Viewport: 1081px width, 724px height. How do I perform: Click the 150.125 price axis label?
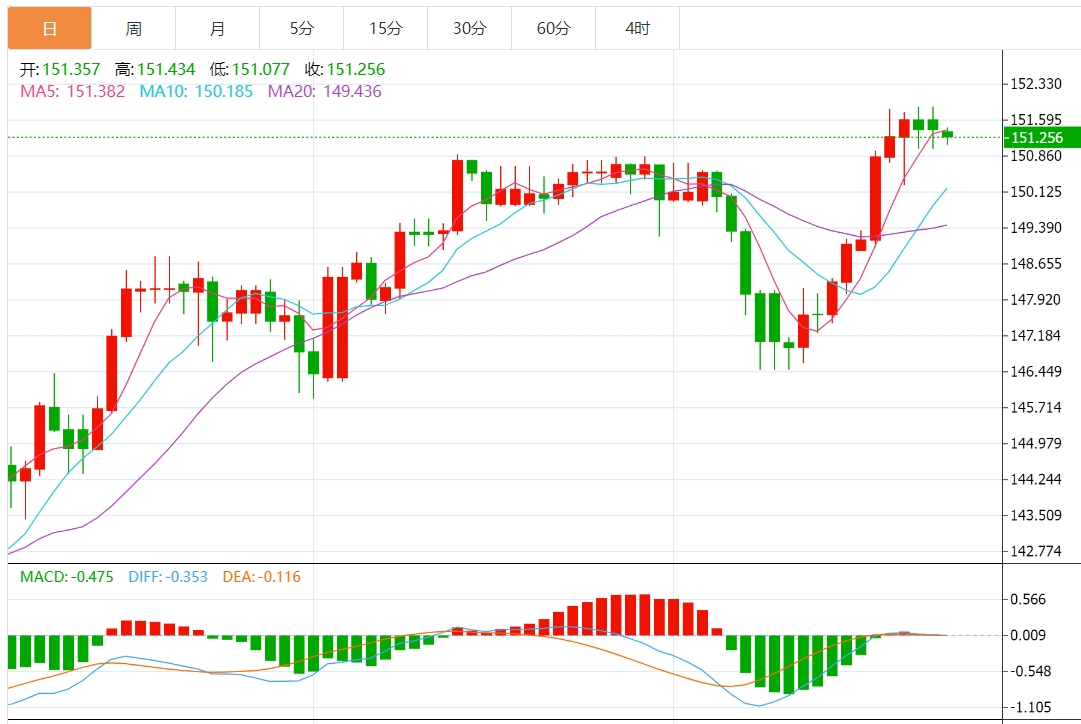[1036, 192]
